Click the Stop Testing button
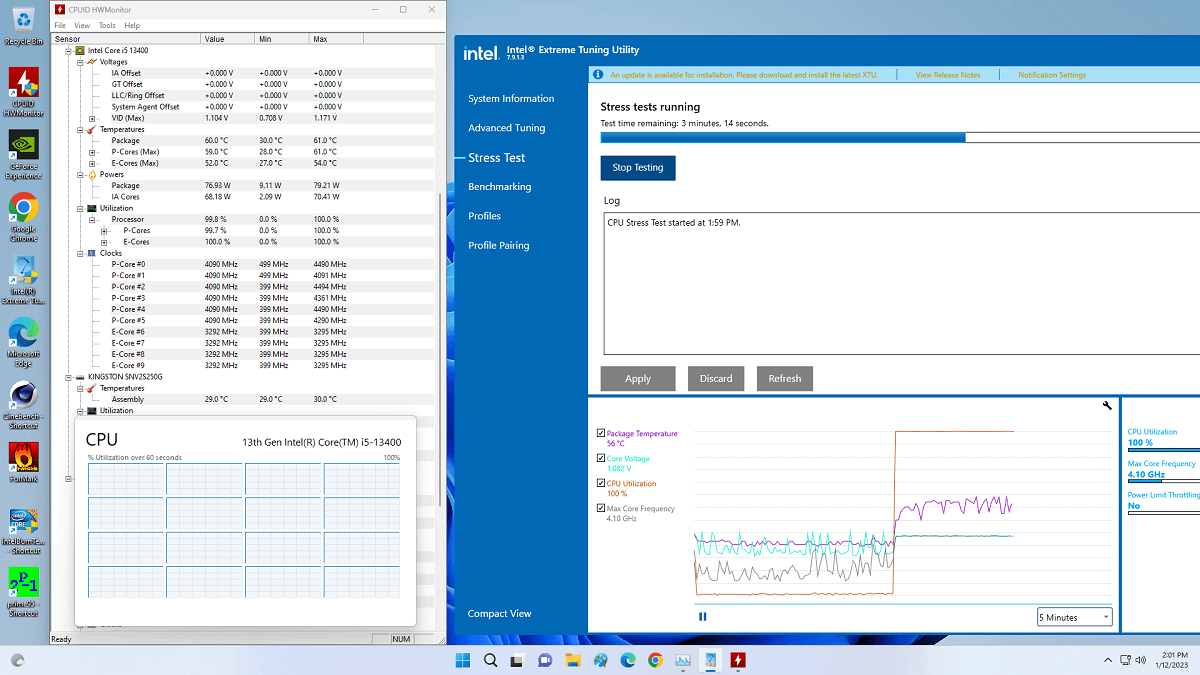Screen dimensions: 1200x675 coord(638,168)
